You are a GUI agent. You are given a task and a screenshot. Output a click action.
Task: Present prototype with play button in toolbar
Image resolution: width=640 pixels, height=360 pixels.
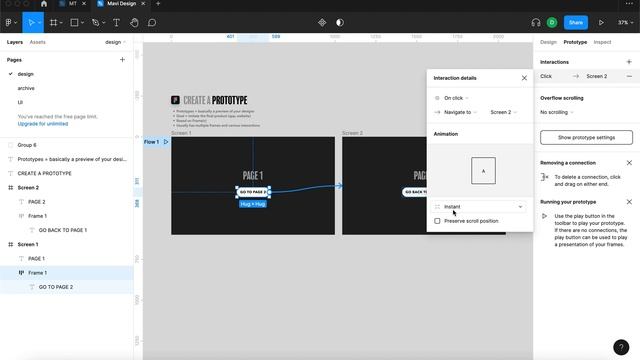coord(601,22)
